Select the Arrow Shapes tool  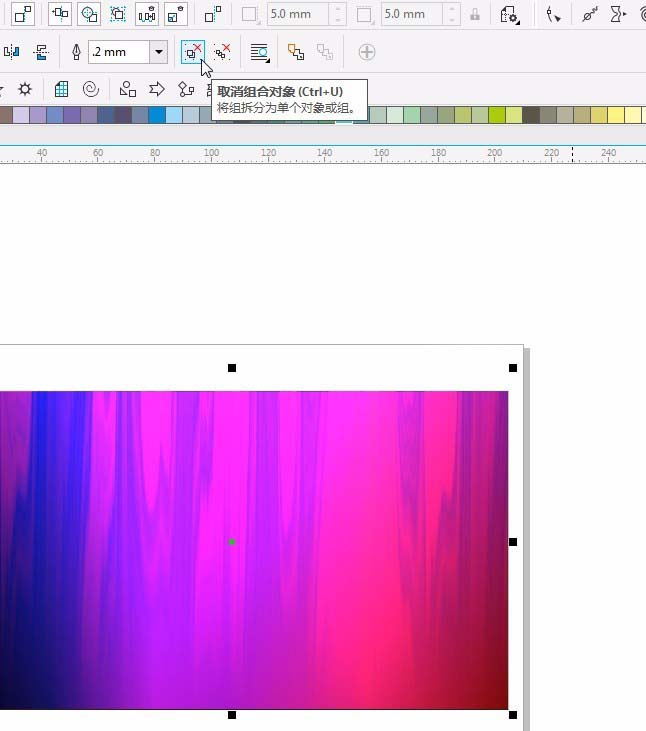point(157,89)
